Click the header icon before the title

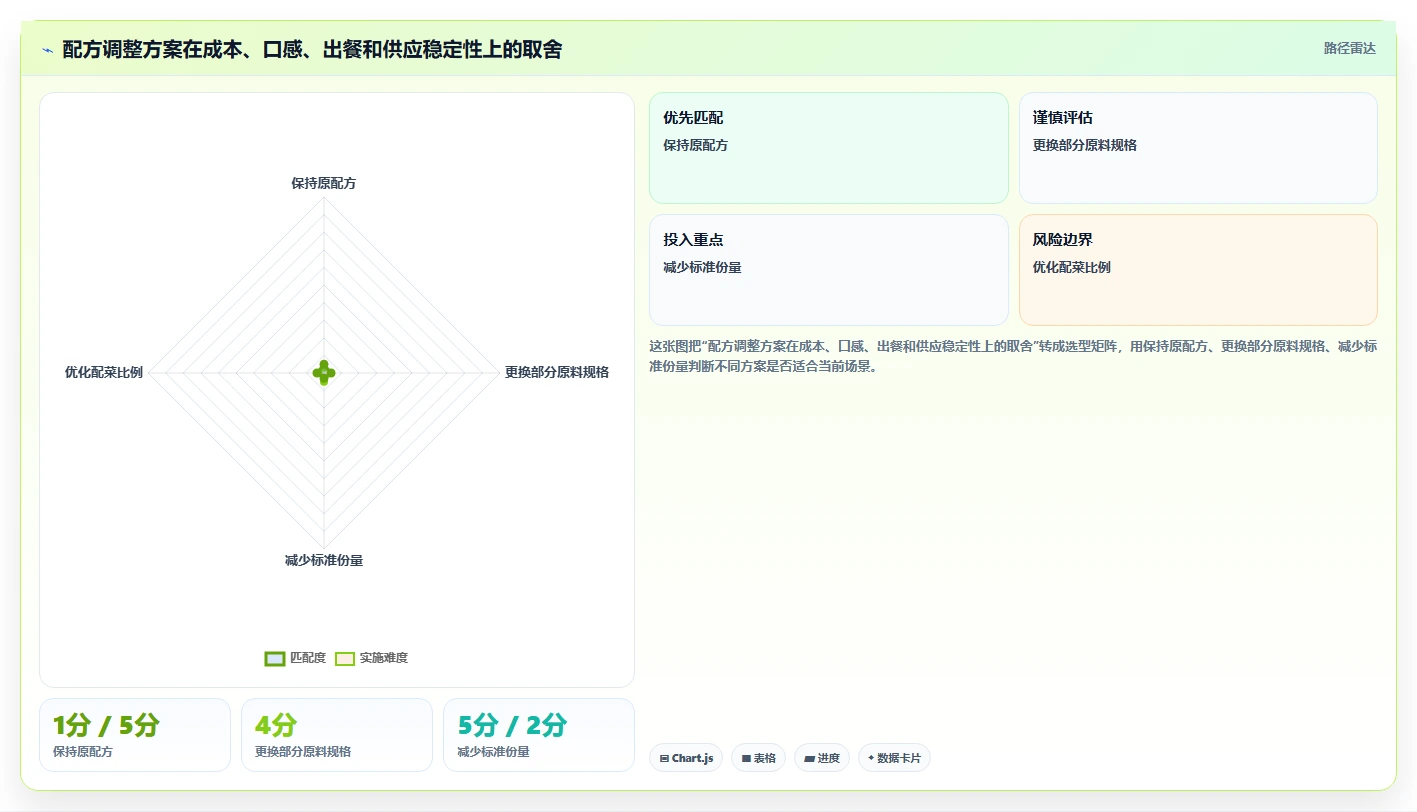(x=47, y=50)
